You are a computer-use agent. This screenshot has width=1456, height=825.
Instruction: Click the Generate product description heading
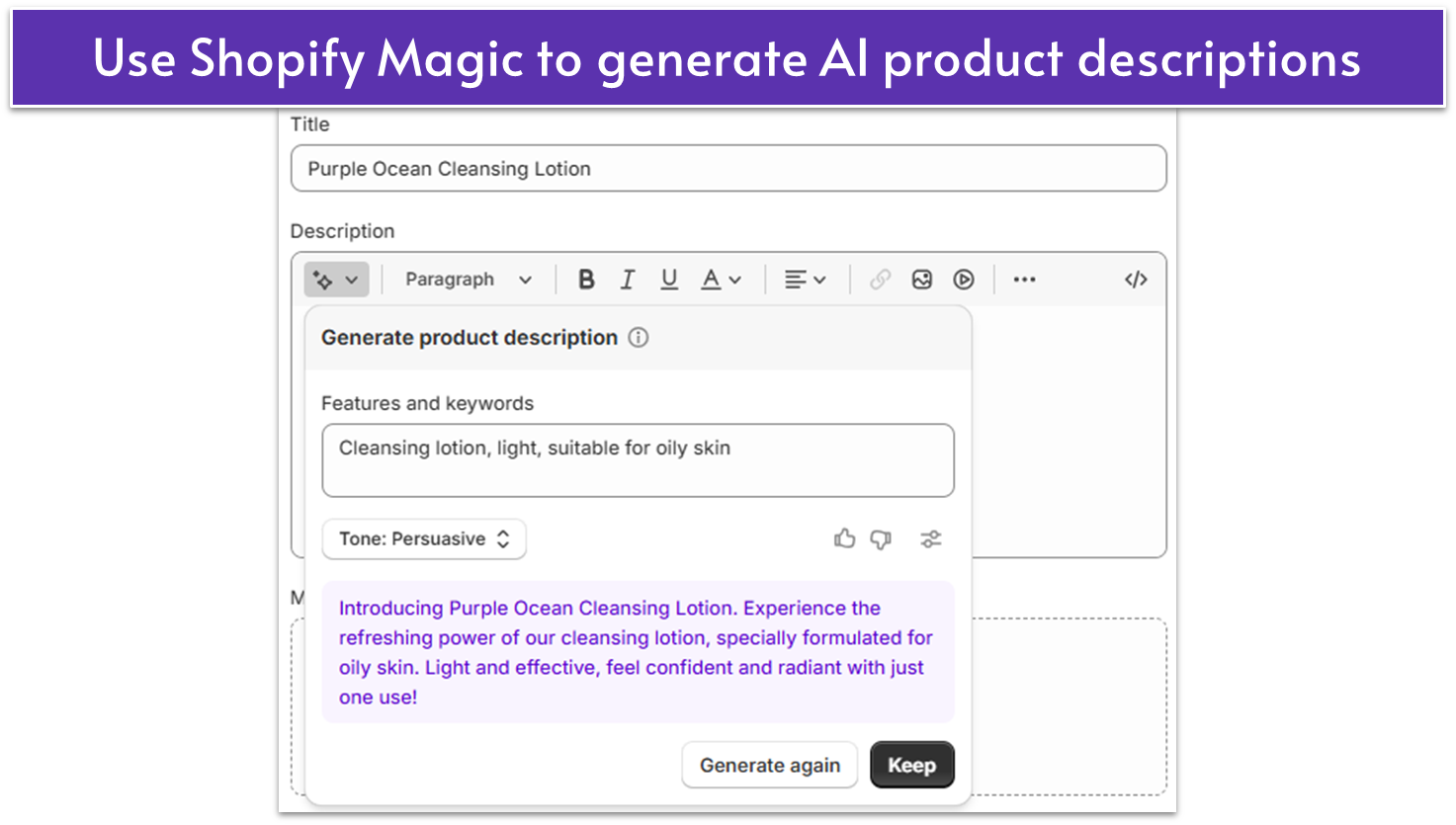click(470, 337)
